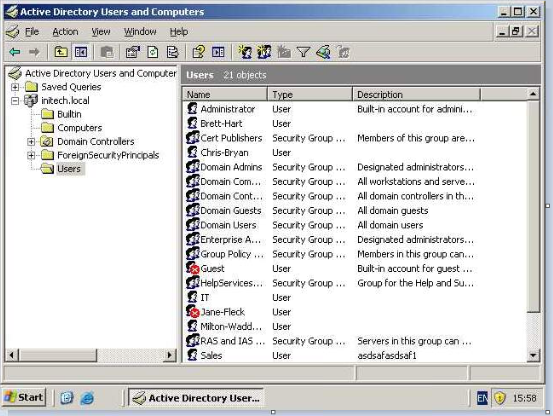Open the File menu
The height and width of the screenshot is (416, 553).
(x=32, y=32)
